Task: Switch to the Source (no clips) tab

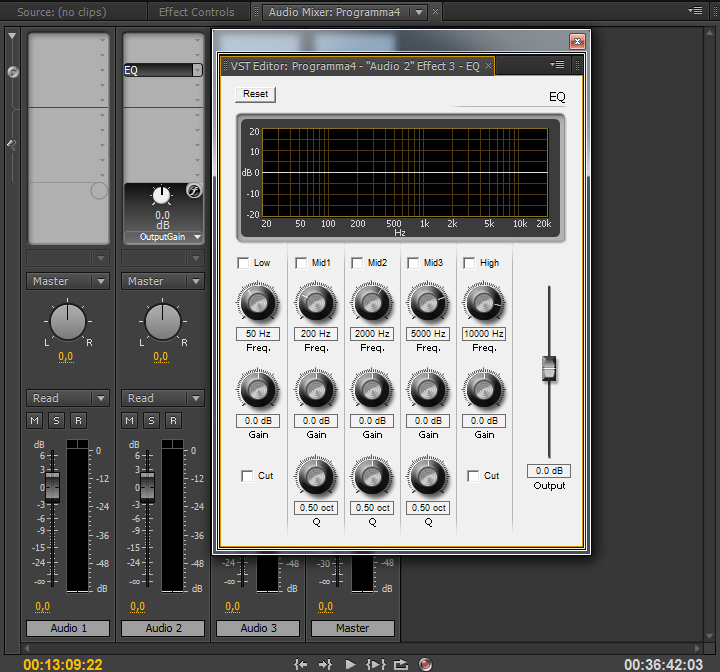Action: tap(62, 12)
